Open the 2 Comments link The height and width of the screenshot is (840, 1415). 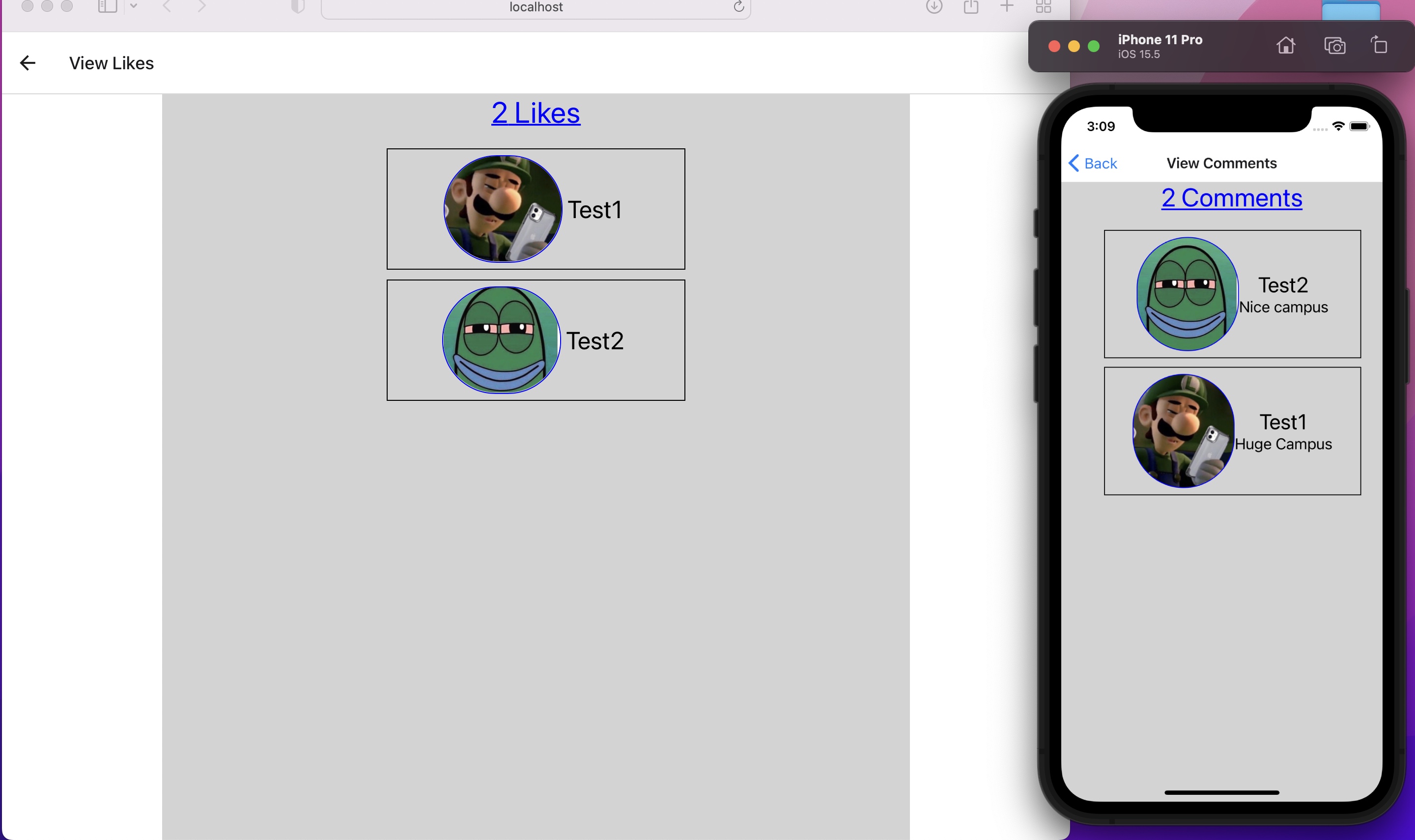coord(1232,198)
